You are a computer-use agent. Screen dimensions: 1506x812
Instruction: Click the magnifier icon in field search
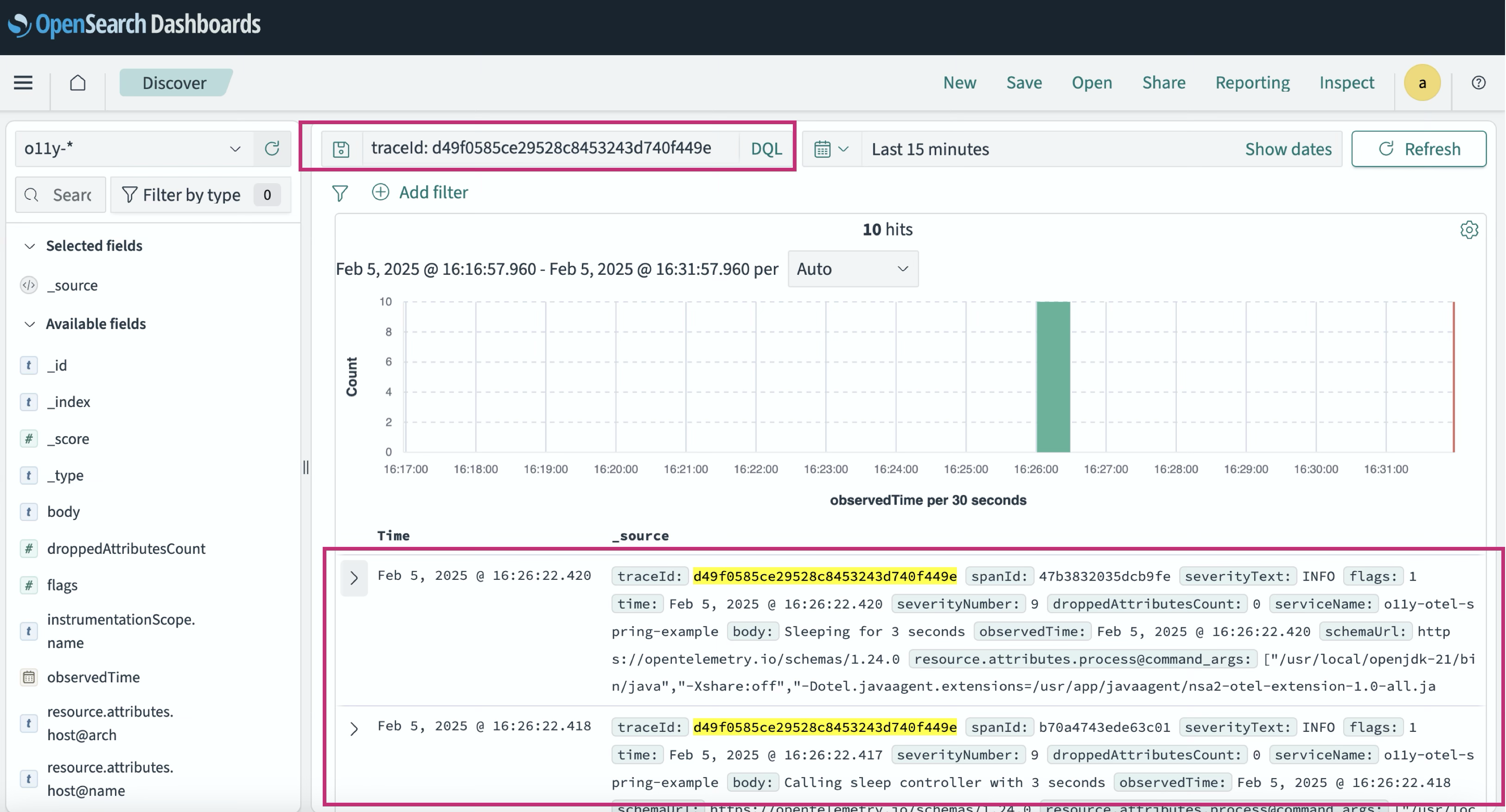coord(32,195)
